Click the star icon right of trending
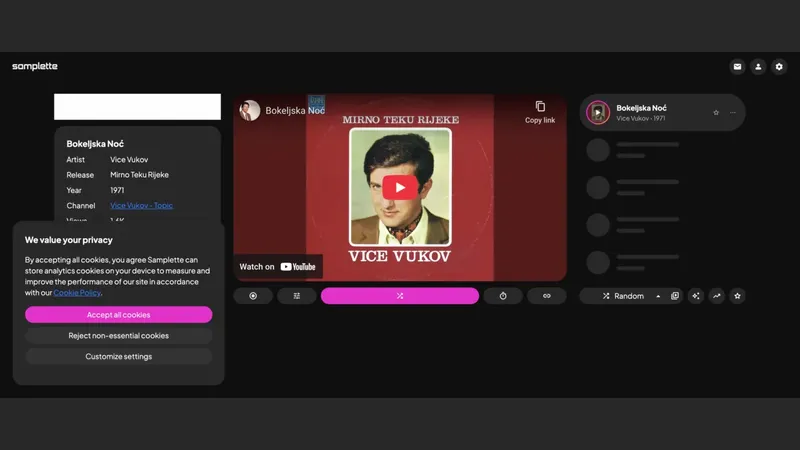The height and width of the screenshot is (450, 800). (x=738, y=296)
